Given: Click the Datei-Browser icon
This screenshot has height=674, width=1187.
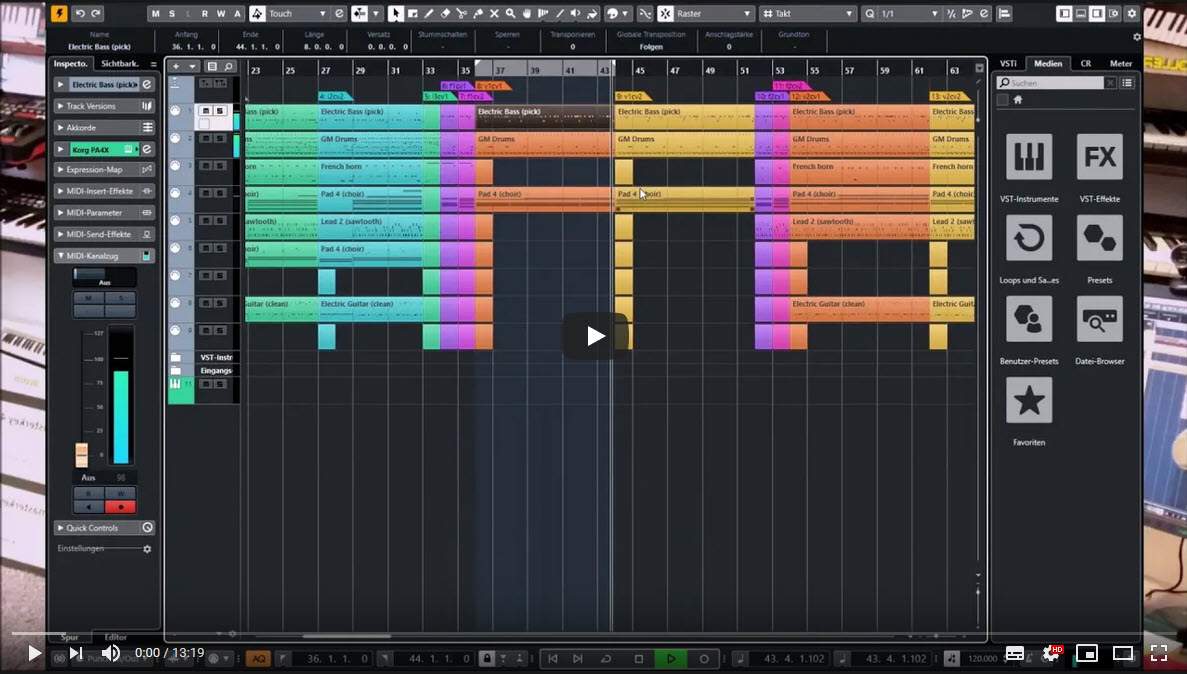Looking at the screenshot, I should 1099,320.
